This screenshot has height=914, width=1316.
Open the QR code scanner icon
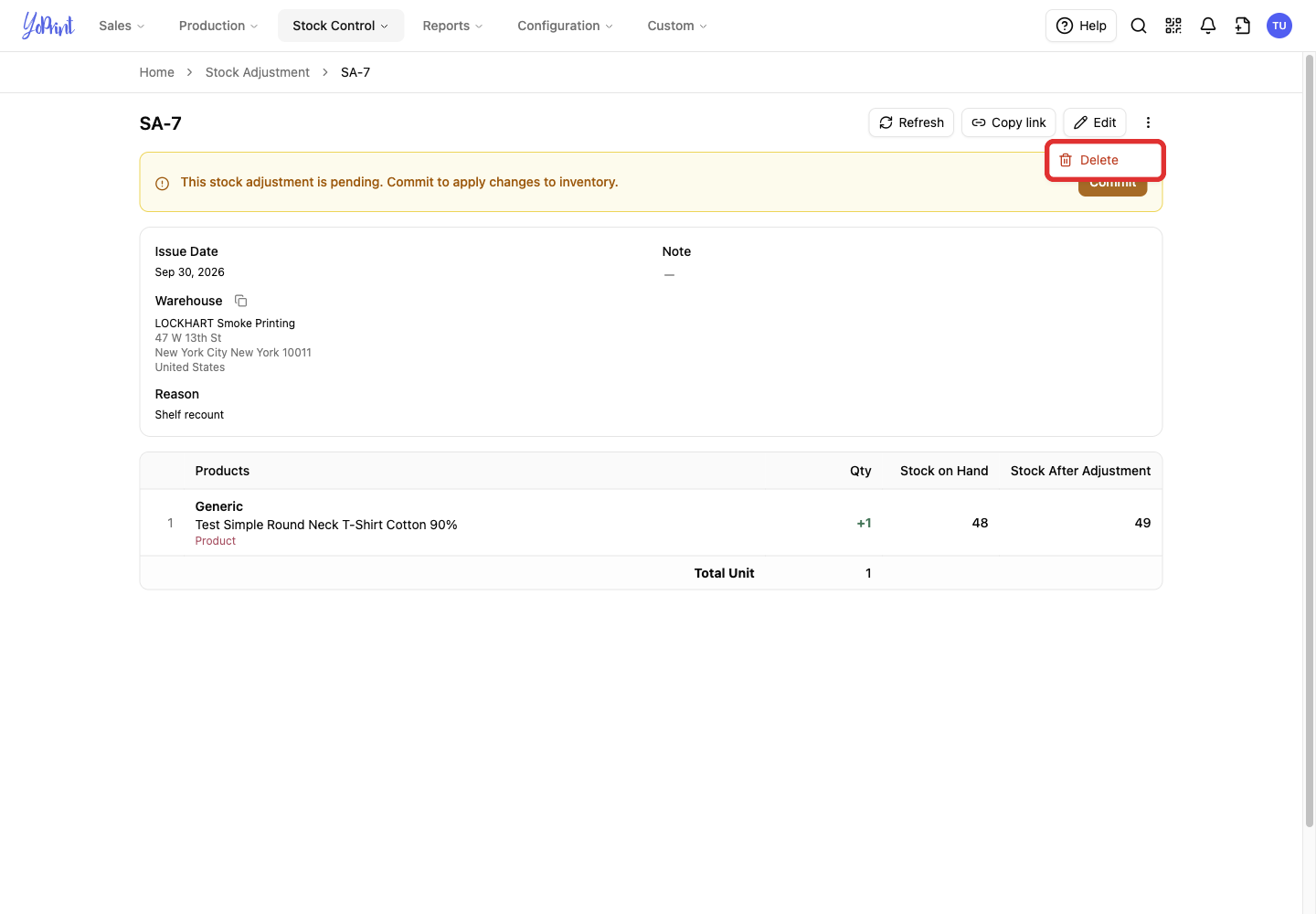click(1173, 26)
